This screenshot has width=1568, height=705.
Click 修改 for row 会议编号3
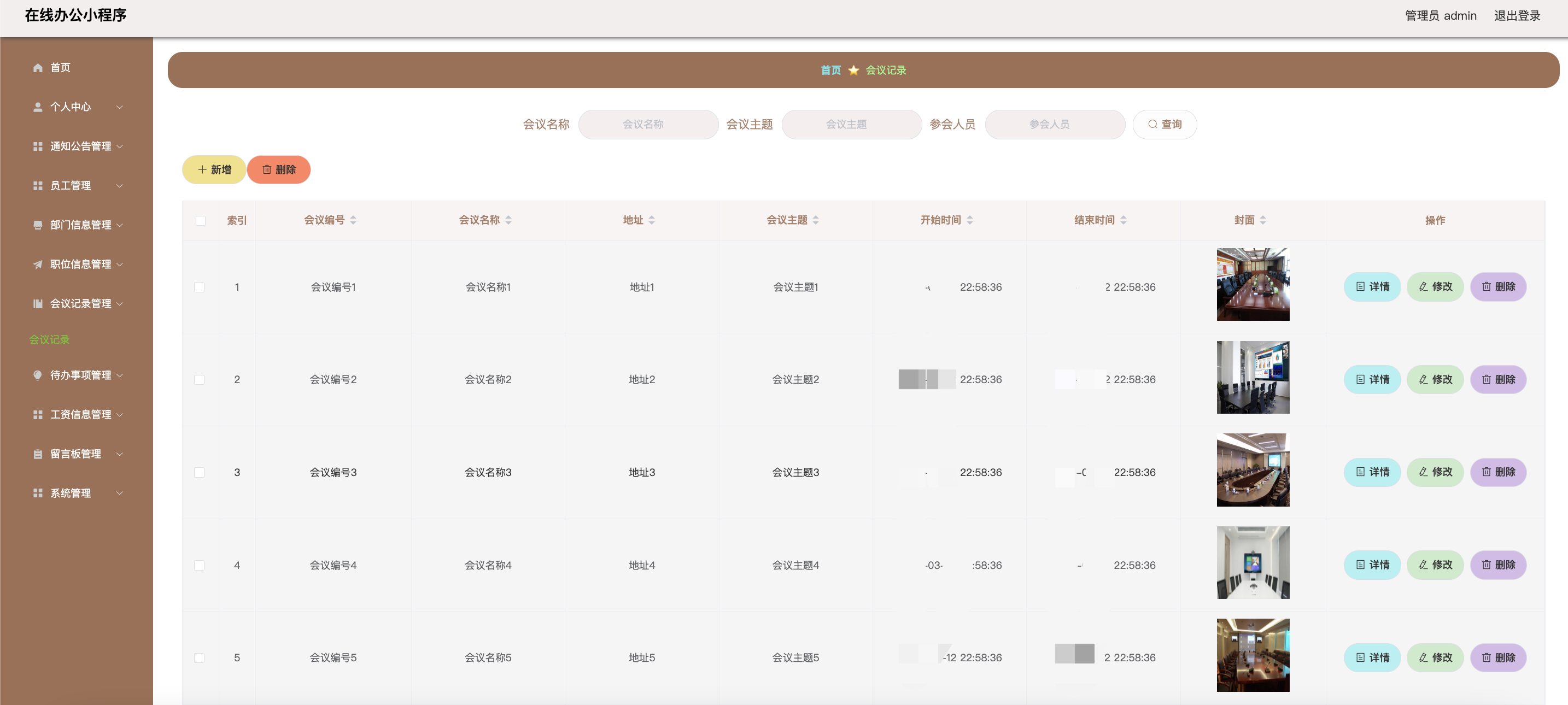point(1435,472)
